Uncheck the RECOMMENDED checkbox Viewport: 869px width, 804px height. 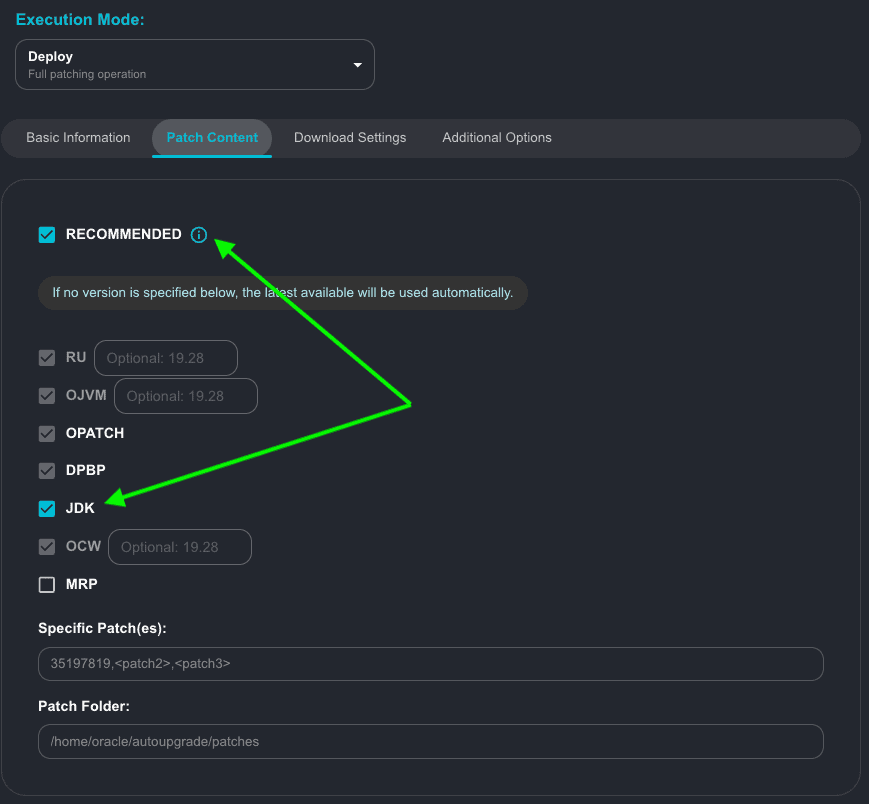47,235
